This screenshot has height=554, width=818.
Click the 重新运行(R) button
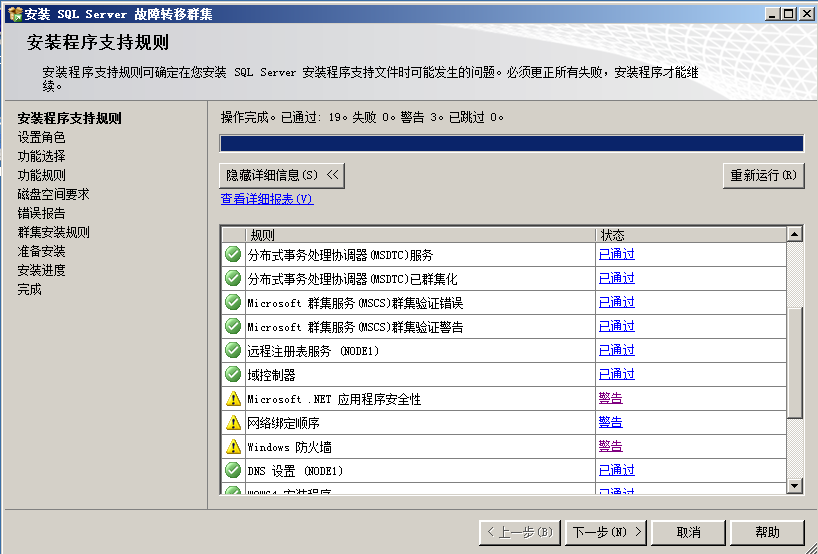coord(763,175)
